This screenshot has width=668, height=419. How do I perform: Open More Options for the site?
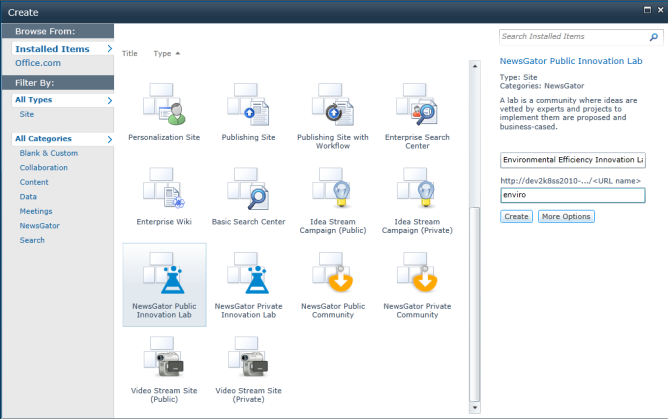[566, 216]
